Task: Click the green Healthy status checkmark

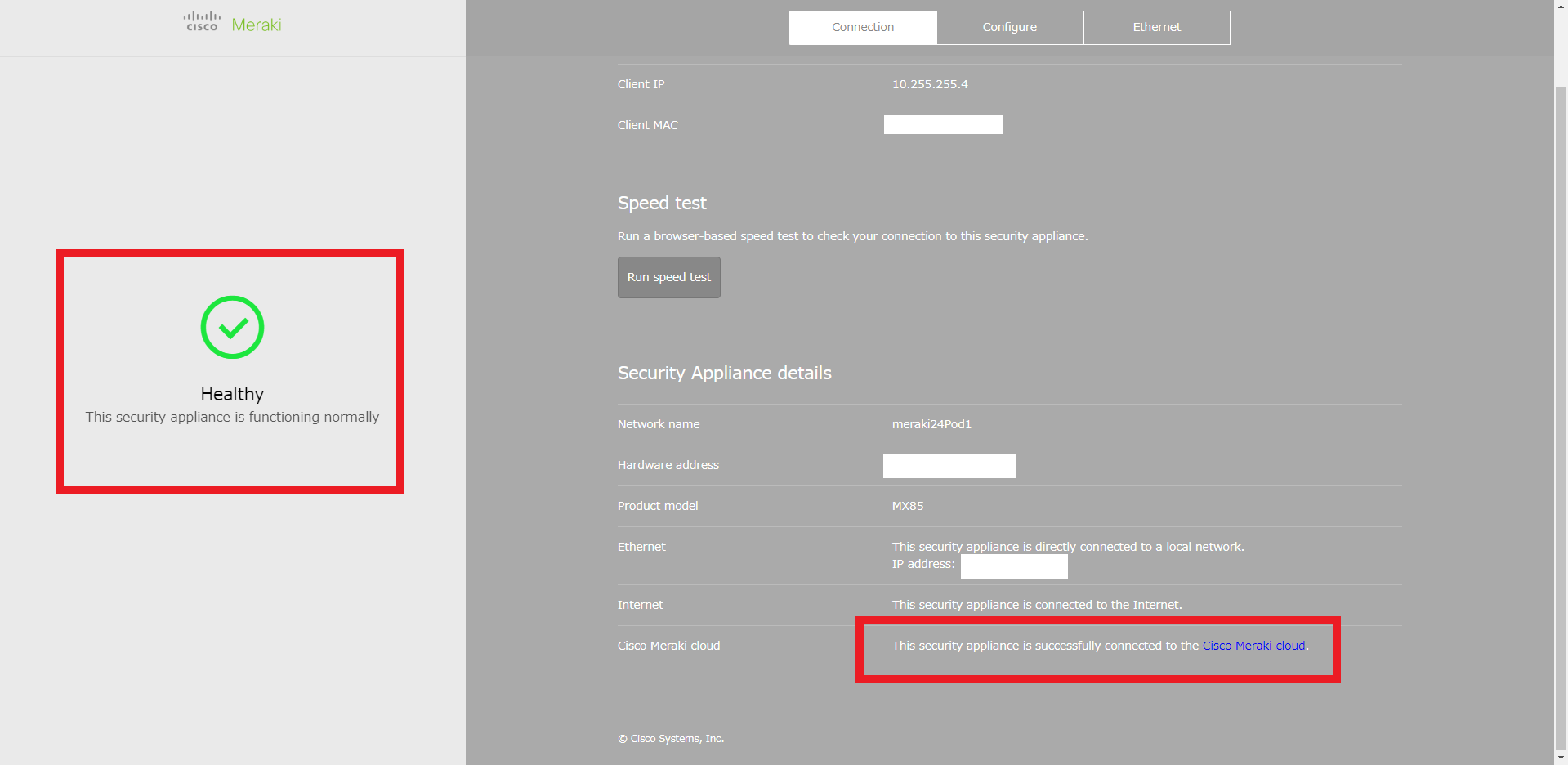Action: (231, 327)
